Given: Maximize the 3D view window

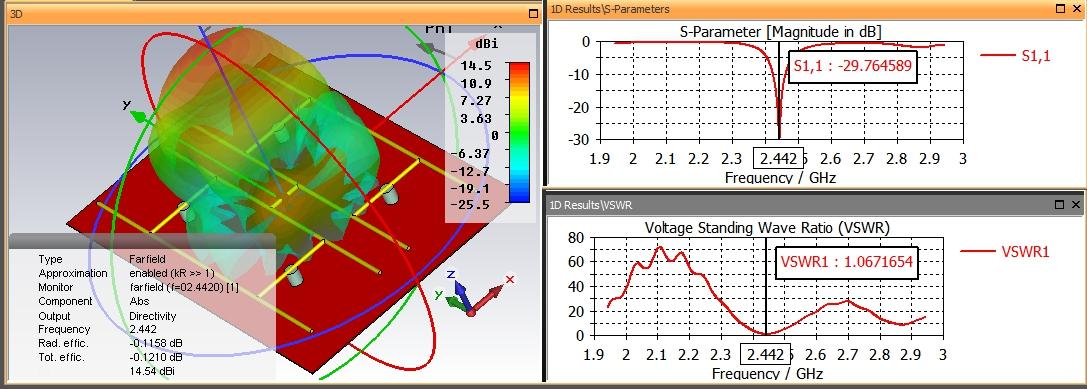Looking at the screenshot, I should coord(533,13).
